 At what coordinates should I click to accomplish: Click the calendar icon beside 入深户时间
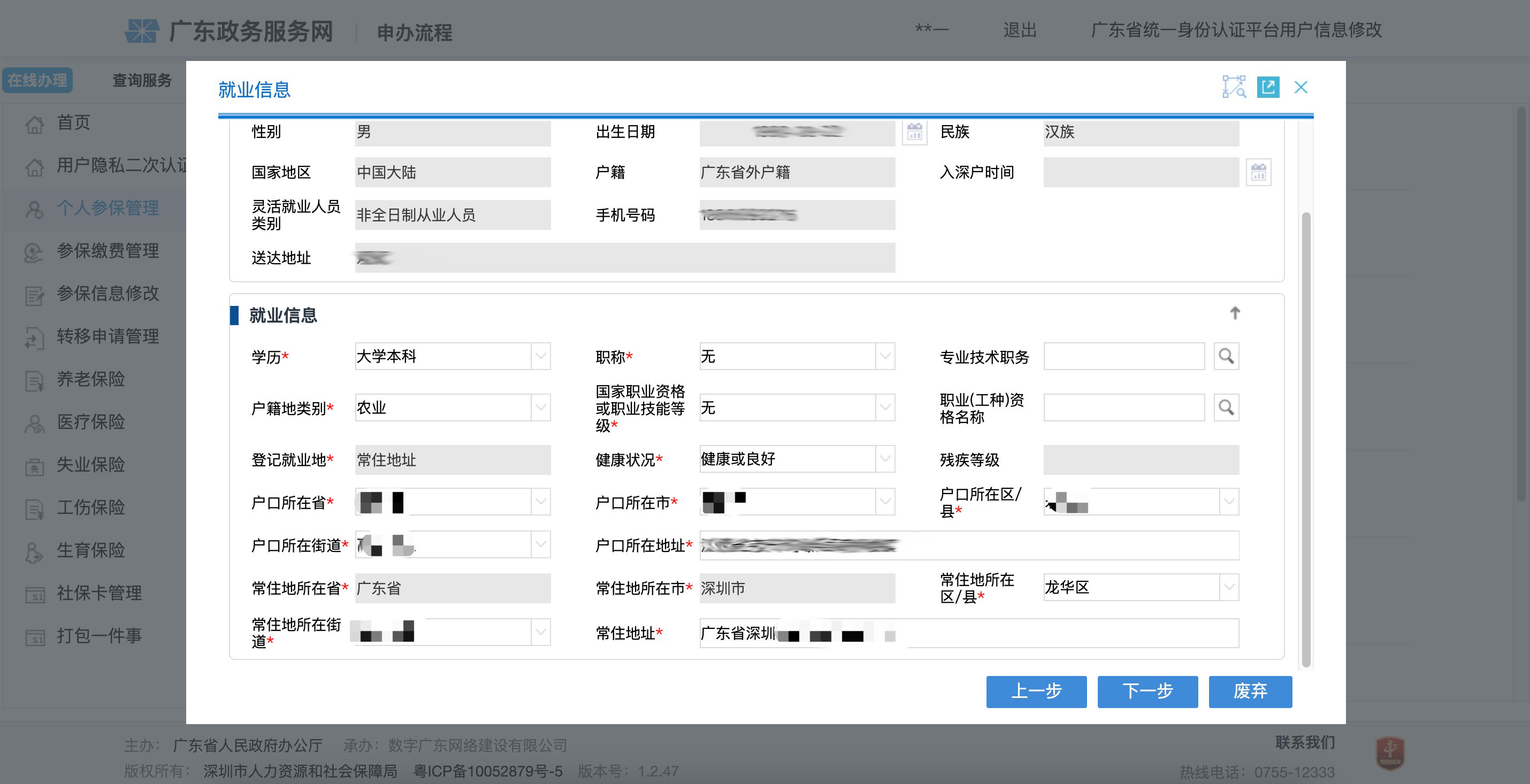tap(1259, 172)
